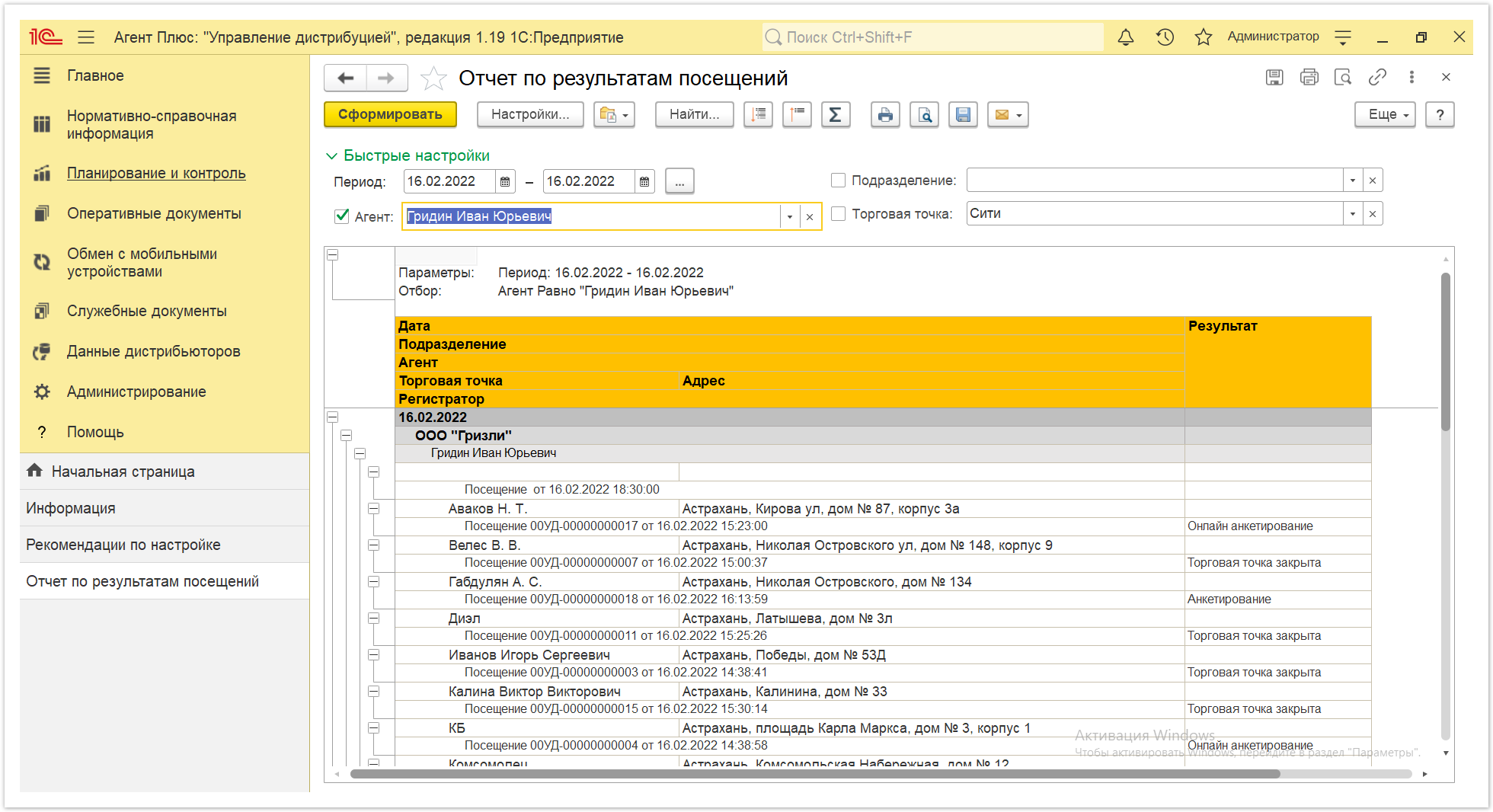Switch to Рекомендации по настройке tab
Screen dimensions: 1493x812
pos(165,545)
